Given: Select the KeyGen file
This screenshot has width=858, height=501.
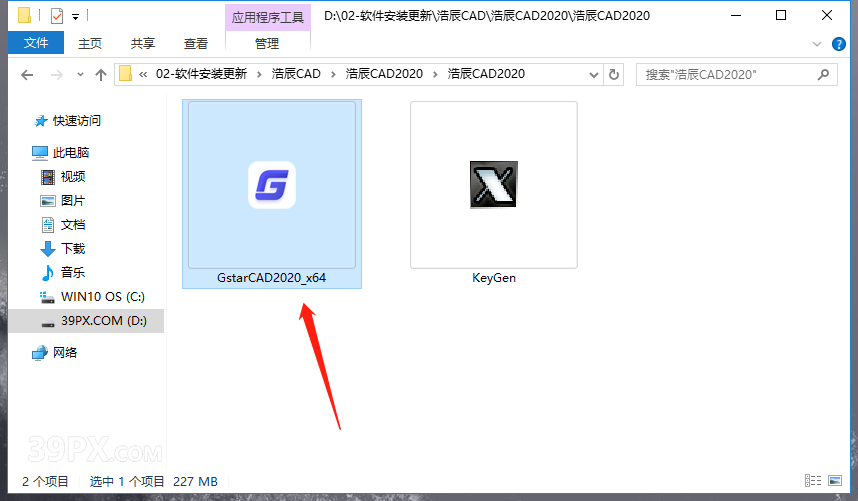Looking at the screenshot, I should tap(494, 194).
